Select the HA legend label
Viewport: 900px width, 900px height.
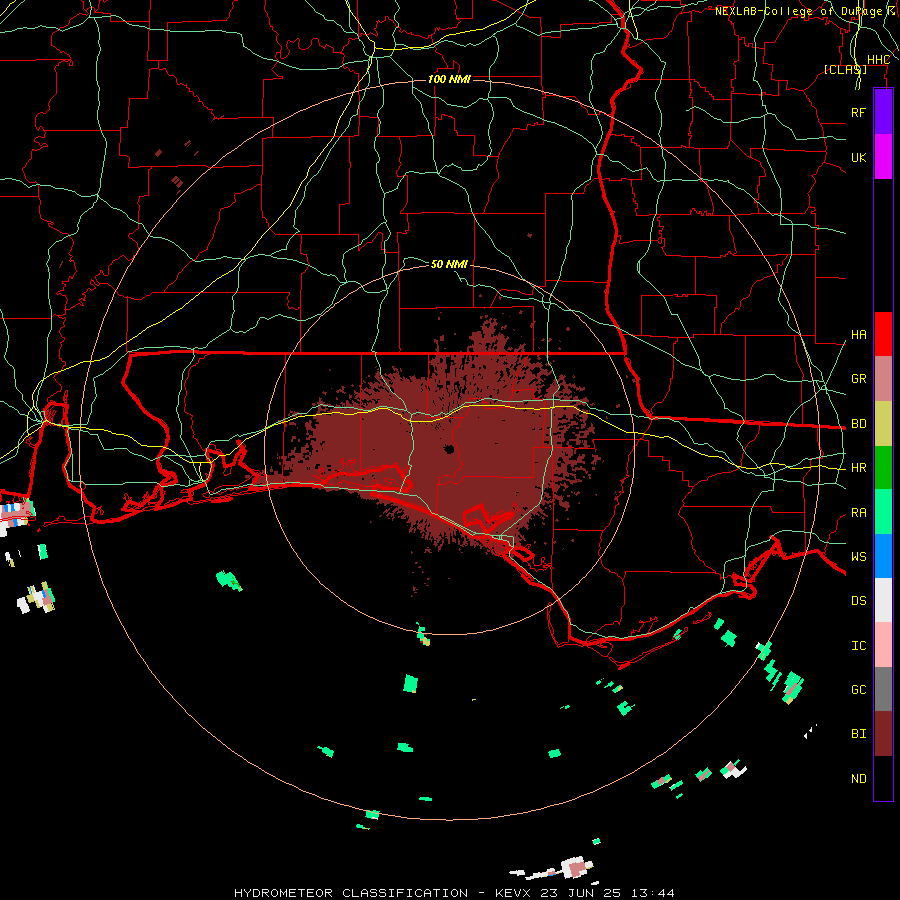pyautogui.click(x=858, y=335)
